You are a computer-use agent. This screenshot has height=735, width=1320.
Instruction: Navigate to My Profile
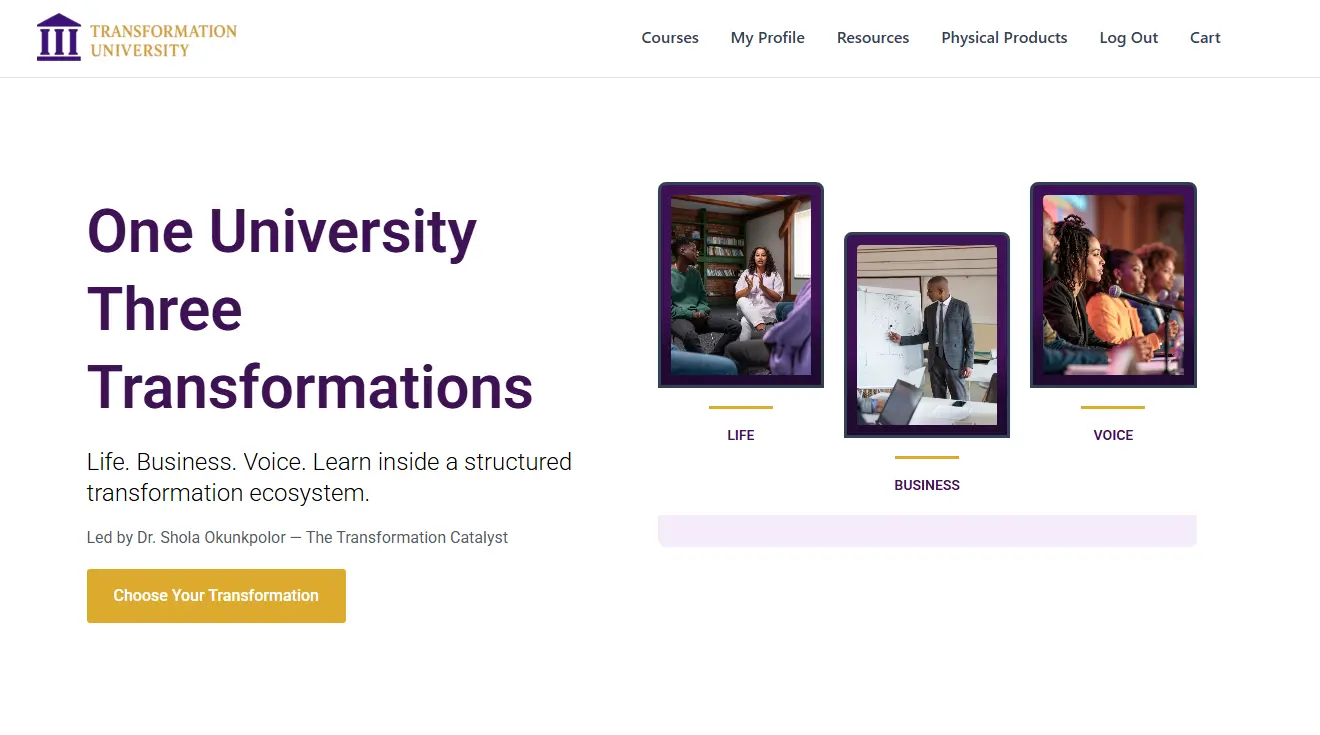(767, 38)
